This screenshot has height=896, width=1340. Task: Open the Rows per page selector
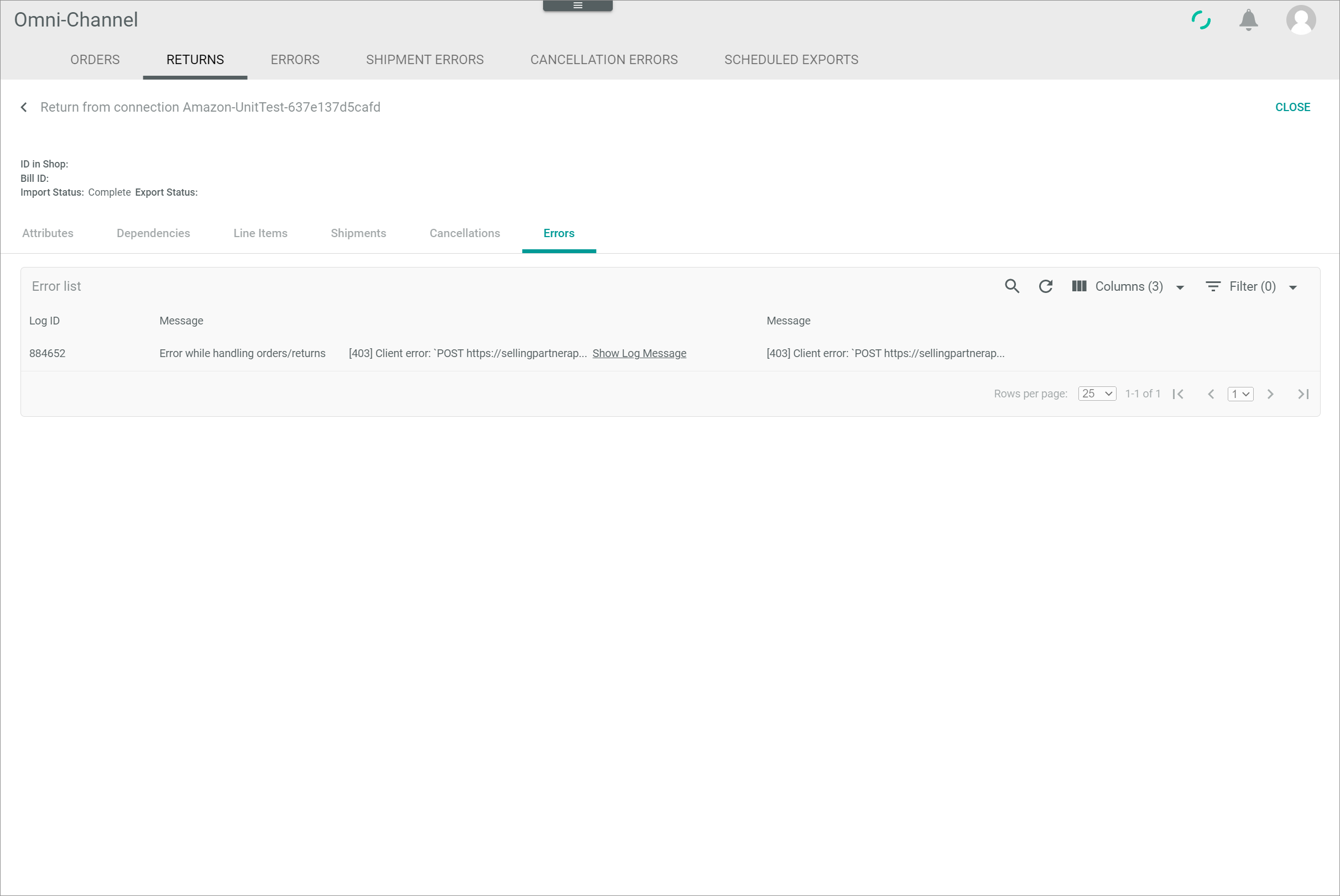pyautogui.click(x=1097, y=394)
